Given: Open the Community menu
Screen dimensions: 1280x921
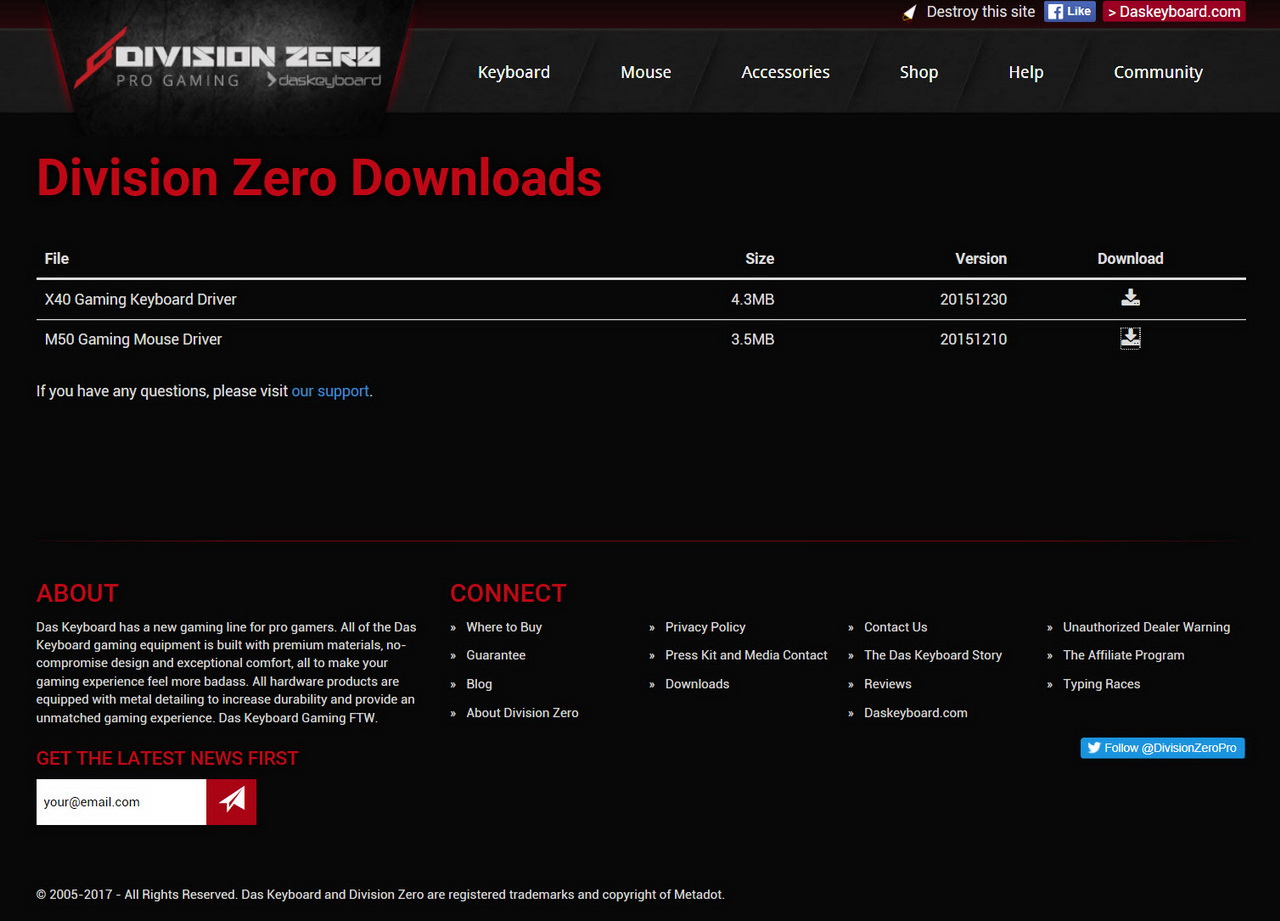Looking at the screenshot, I should click(1158, 72).
